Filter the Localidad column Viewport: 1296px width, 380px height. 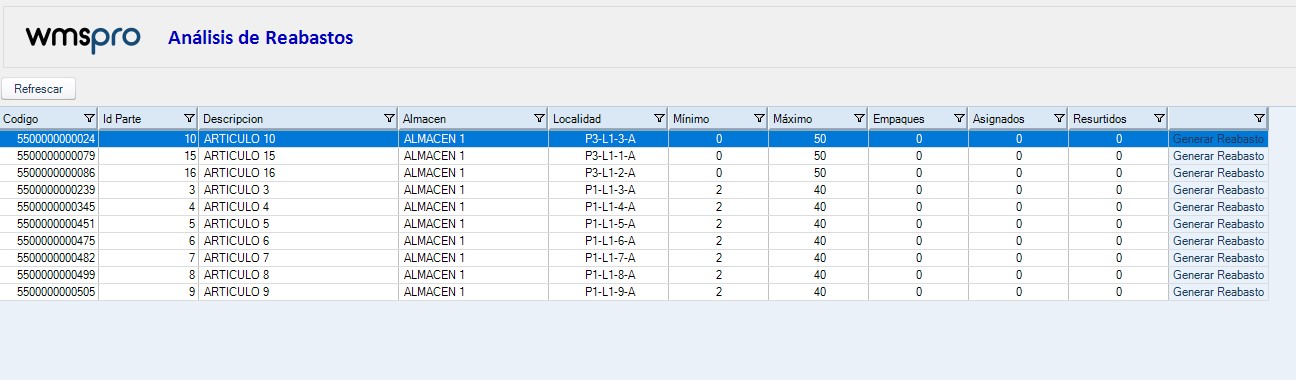pyautogui.click(x=659, y=119)
